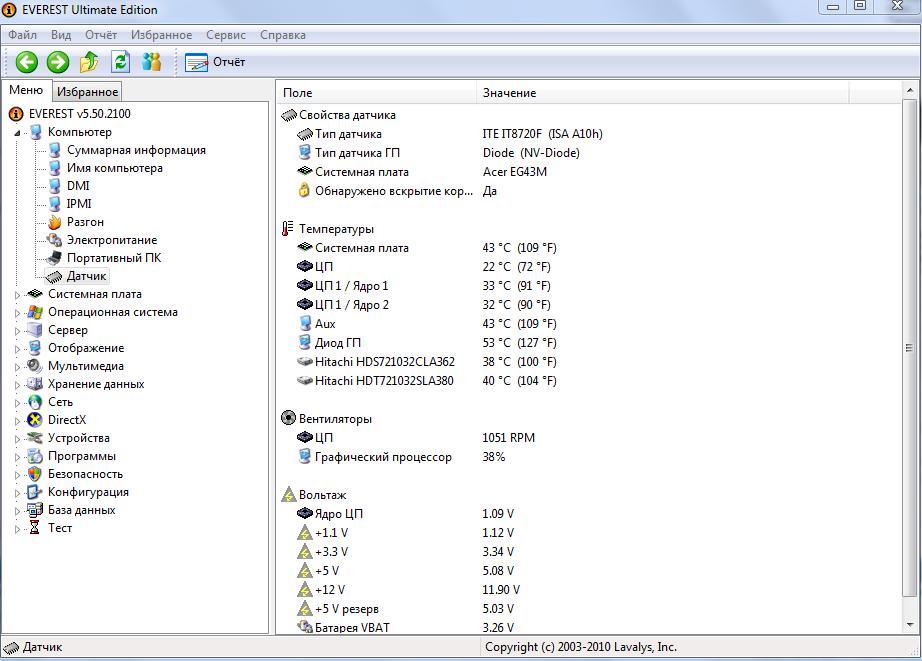Open the Электропитание tree item
This screenshot has height=661, width=922.
coord(111,240)
